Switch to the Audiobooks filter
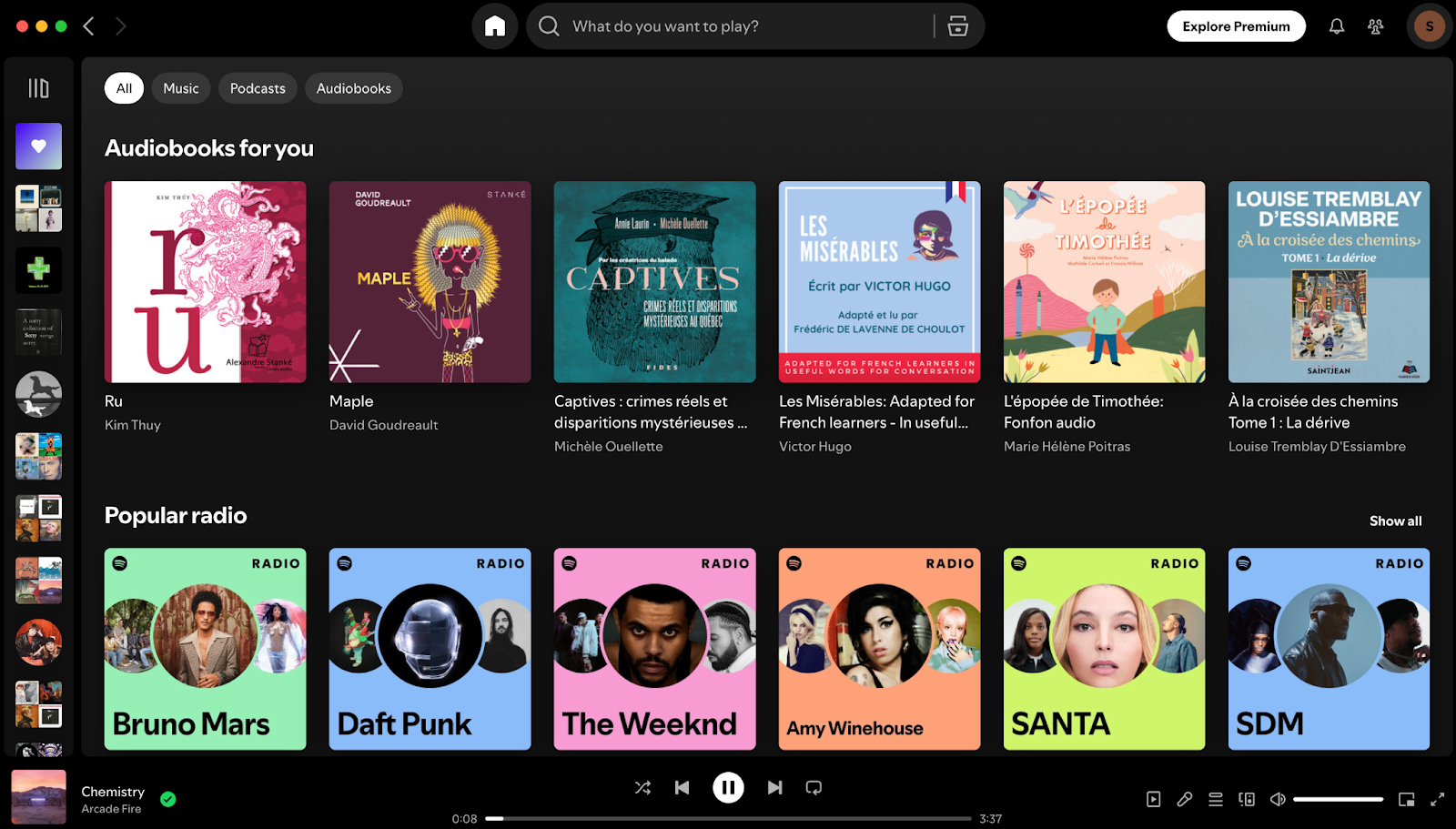The image size is (1456, 829). click(x=353, y=87)
